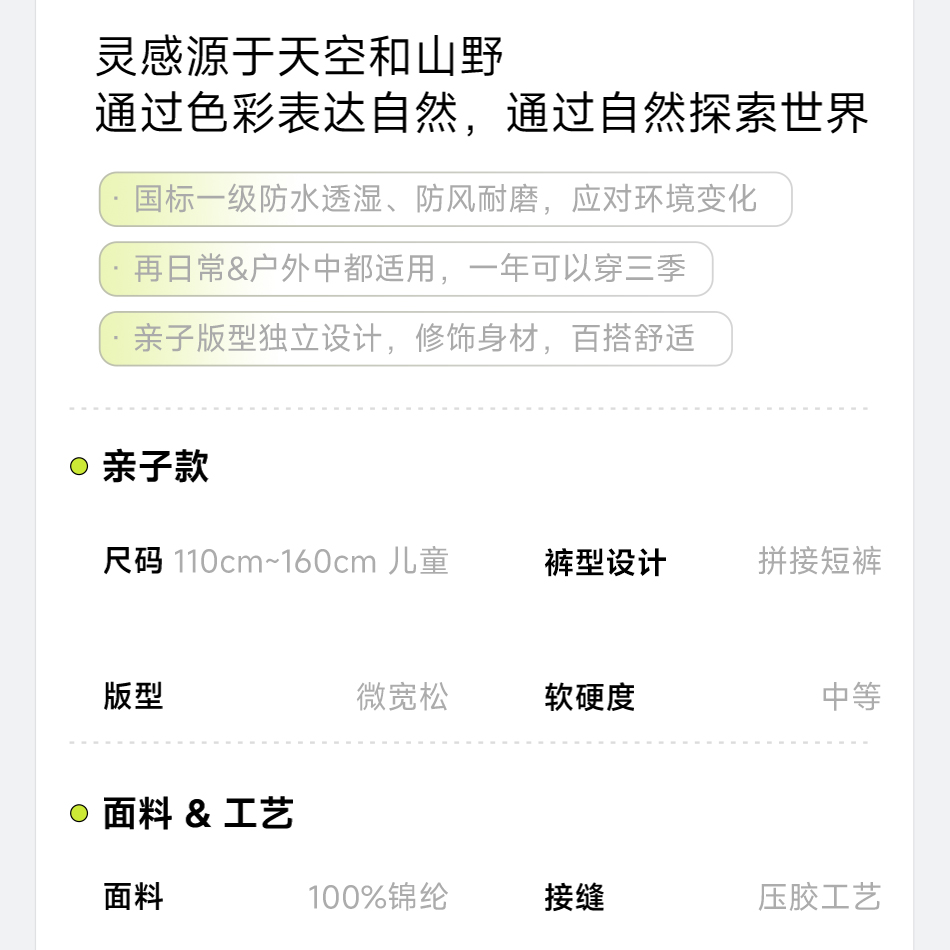Click the 100%锦纶 fabric value
Screen dimensions: 950x950
click(377, 897)
